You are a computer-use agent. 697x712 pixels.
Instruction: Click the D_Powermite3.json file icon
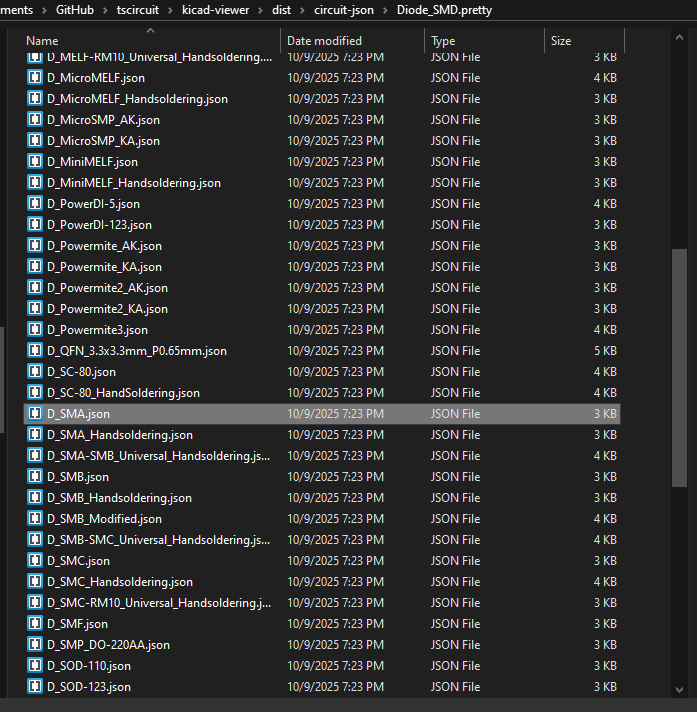coord(35,330)
